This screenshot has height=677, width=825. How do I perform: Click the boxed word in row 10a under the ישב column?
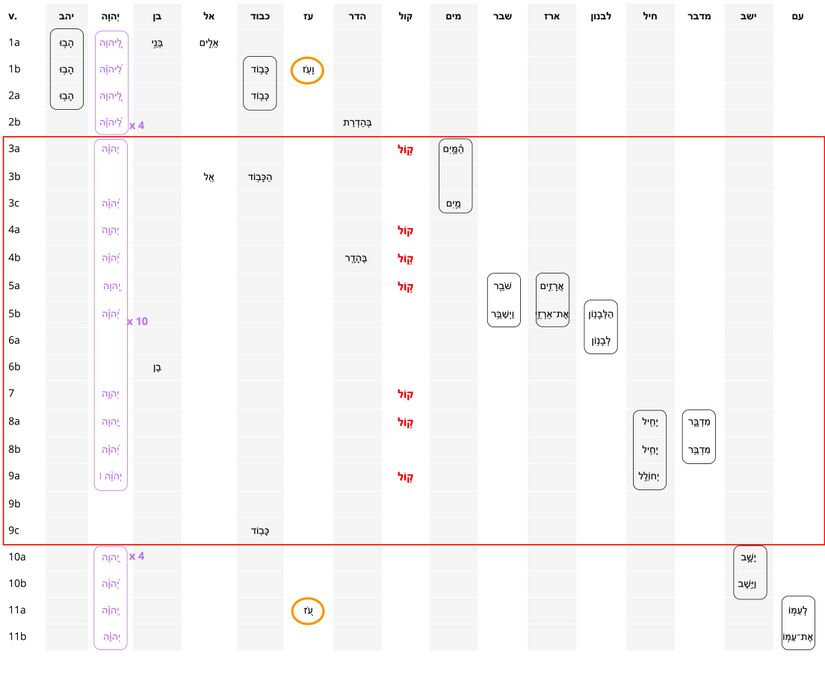(x=749, y=558)
